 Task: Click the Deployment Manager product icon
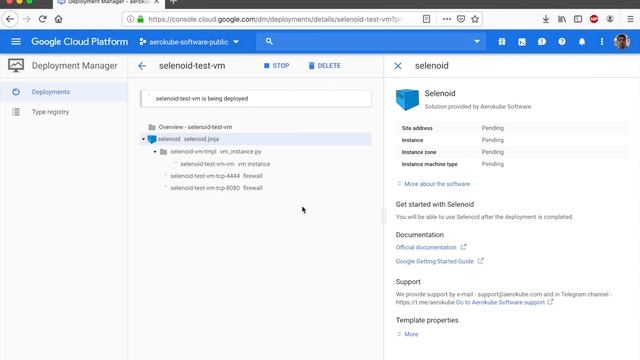pyautogui.click(x=16, y=66)
